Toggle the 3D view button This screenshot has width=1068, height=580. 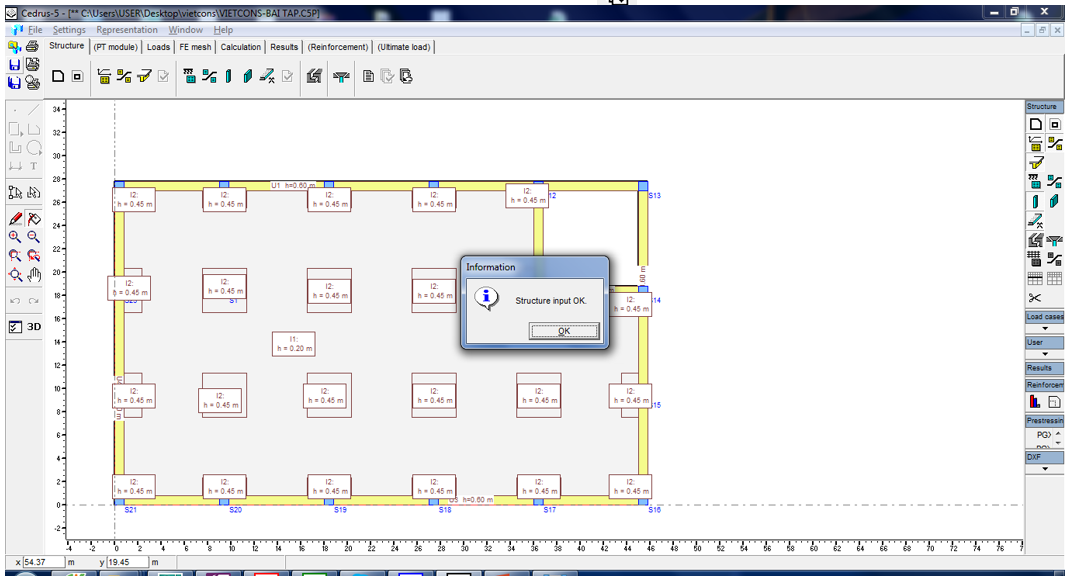(34, 327)
